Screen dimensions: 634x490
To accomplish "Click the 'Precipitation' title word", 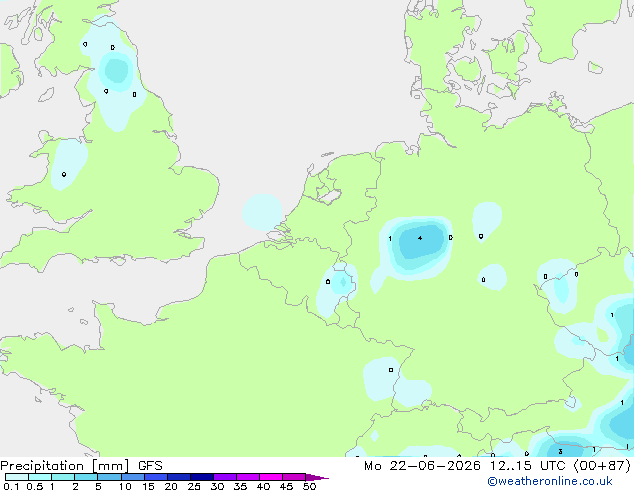I will point(42,466).
